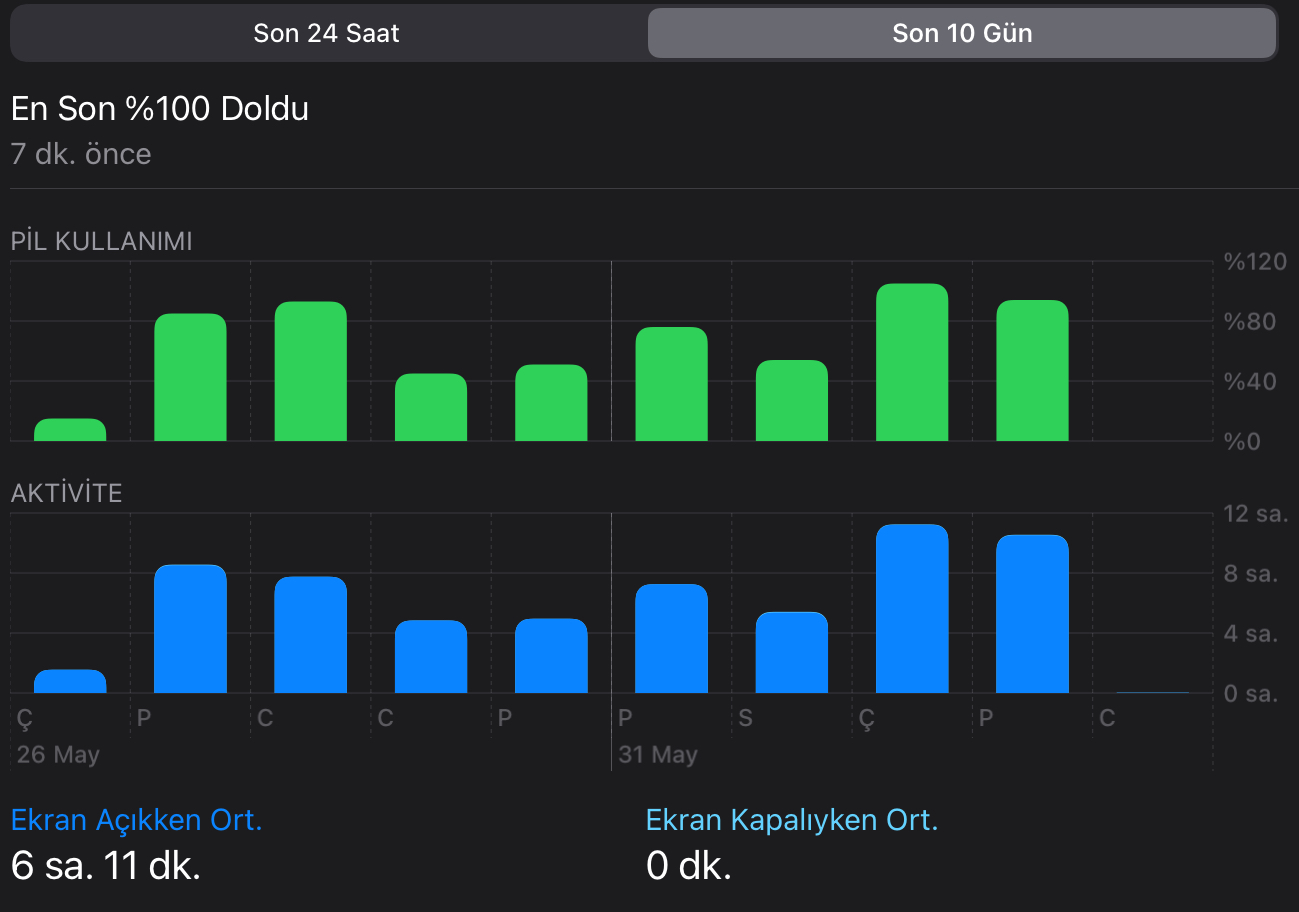Tap the AKTİVİTE heading
The image size is (1299, 912).
tap(67, 493)
